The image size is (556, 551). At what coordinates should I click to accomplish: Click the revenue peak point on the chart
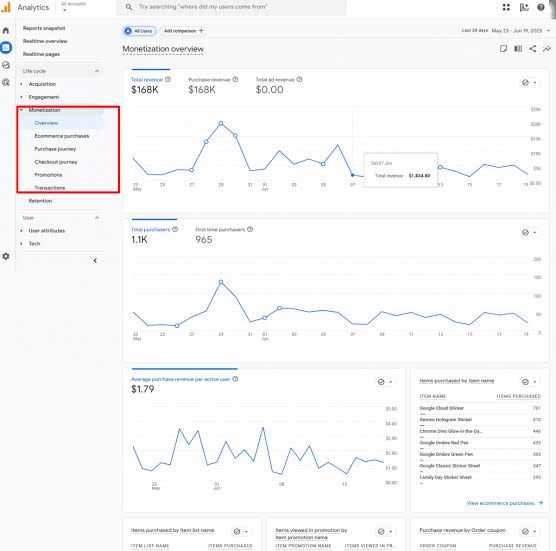(x=221, y=123)
